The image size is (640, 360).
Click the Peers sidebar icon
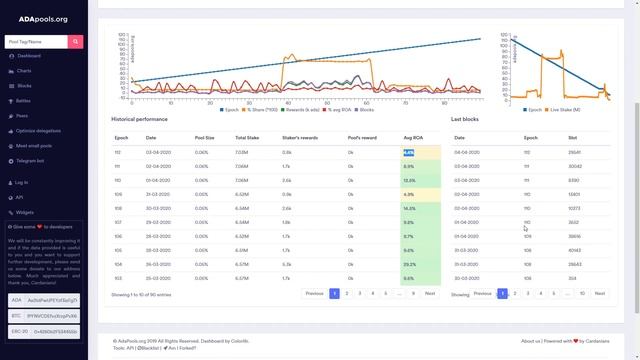click(x=11, y=116)
